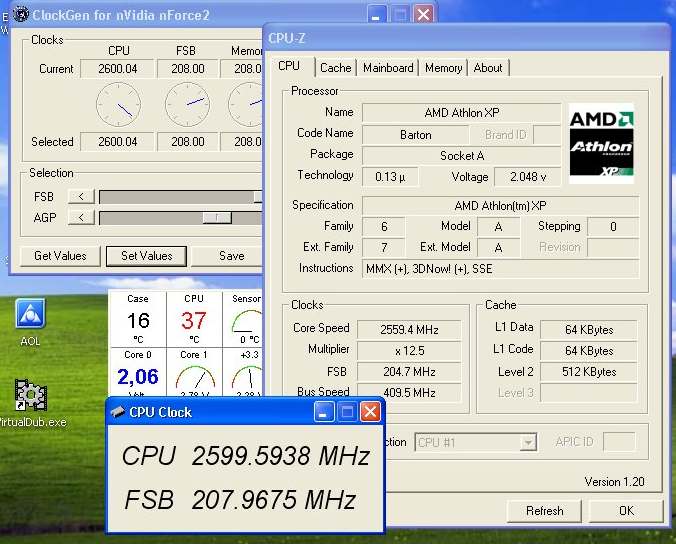Viewport: 676px width, 544px height.
Task: Click the 0.13 µ technology value
Action: pyautogui.click(x=390, y=177)
